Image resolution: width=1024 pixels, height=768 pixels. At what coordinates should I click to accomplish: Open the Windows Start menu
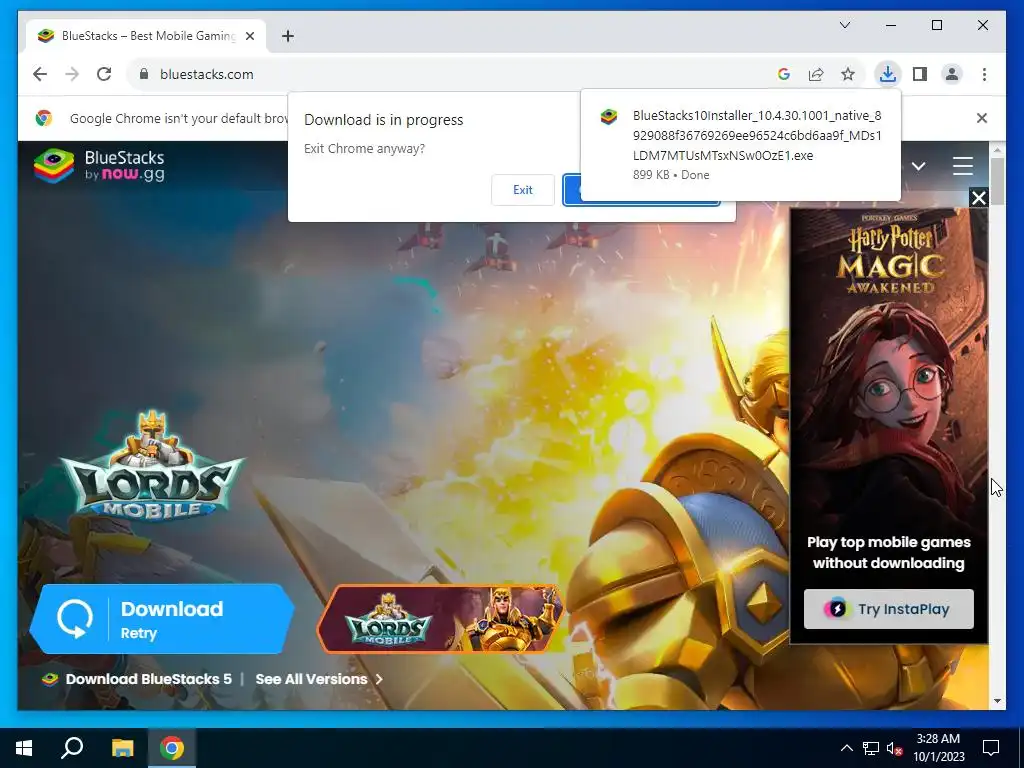tap(24, 748)
